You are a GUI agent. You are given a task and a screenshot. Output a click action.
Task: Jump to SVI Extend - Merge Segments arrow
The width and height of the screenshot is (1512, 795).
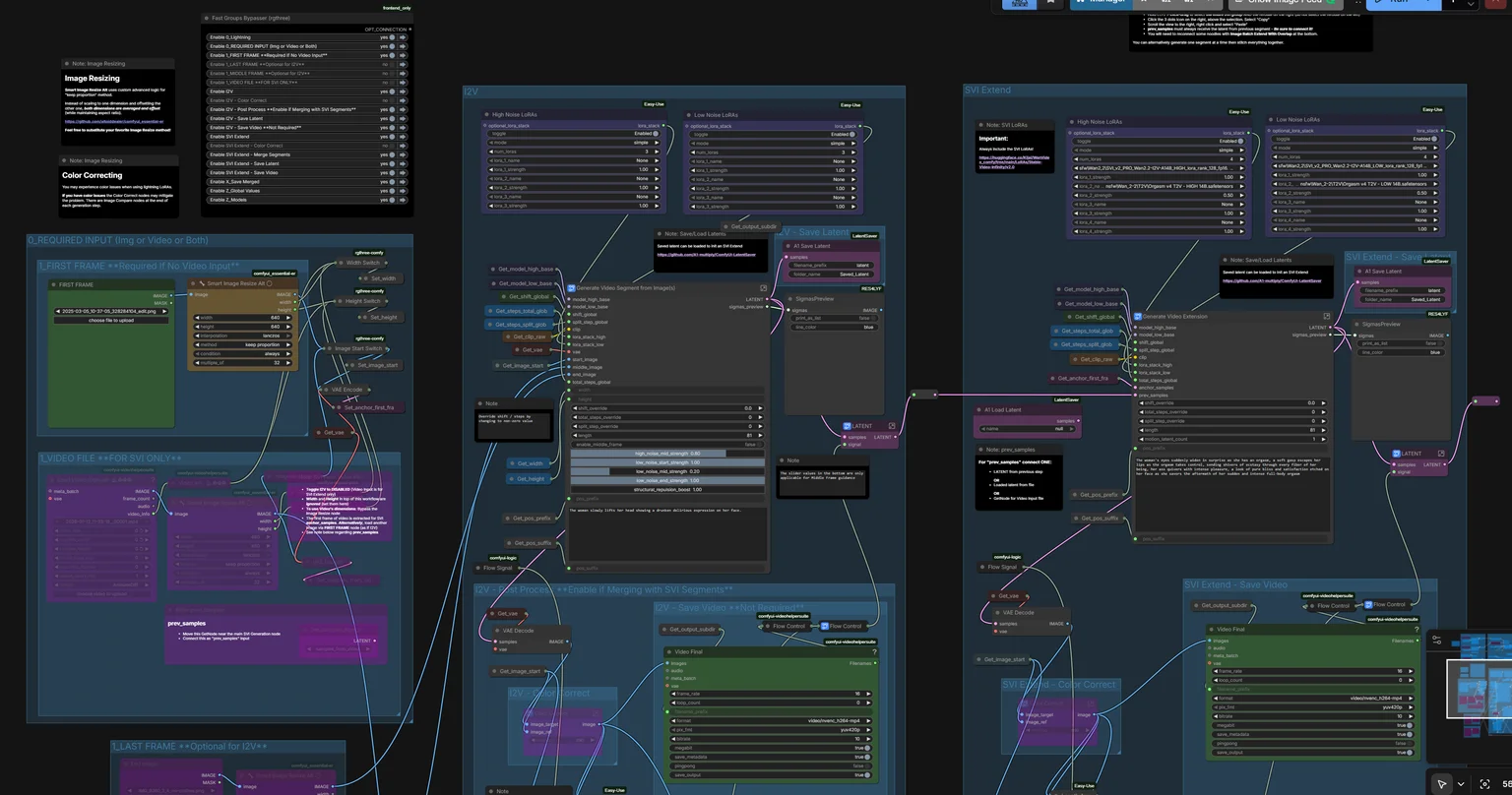click(403, 154)
